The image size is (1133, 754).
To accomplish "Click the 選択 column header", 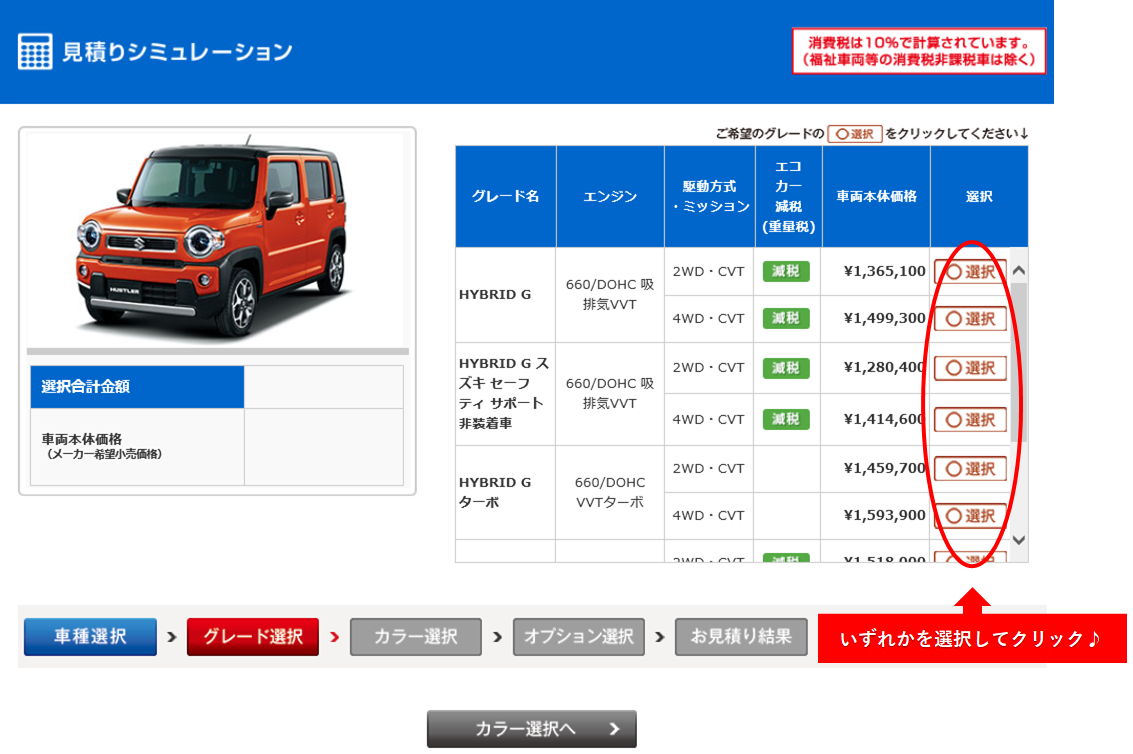I will [x=979, y=197].
